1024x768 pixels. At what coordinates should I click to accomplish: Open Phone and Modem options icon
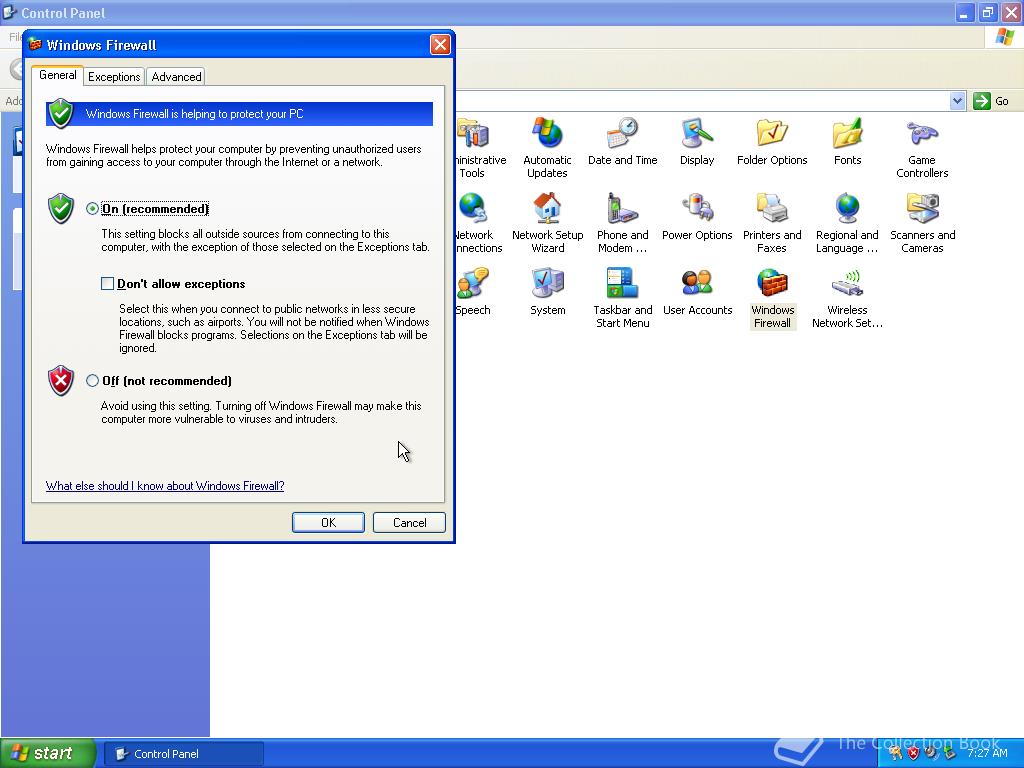pyautogui.click(x=622, y=223)
